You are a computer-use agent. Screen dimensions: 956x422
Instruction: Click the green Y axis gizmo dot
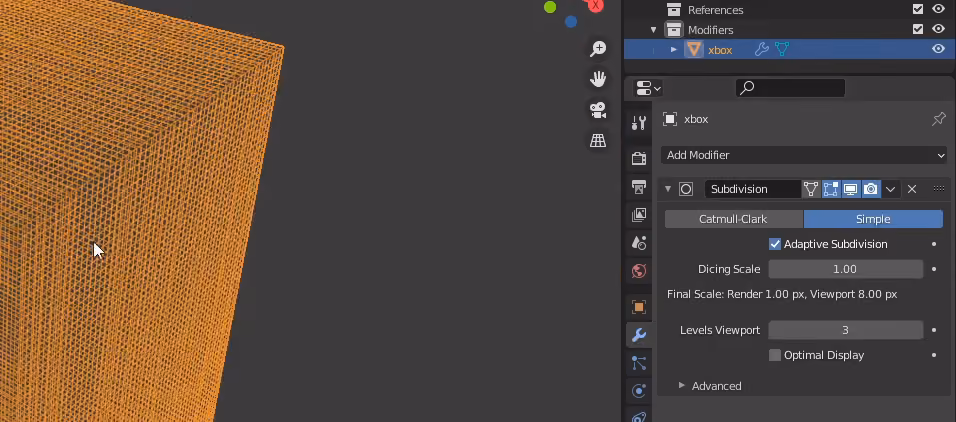point(550,7)
